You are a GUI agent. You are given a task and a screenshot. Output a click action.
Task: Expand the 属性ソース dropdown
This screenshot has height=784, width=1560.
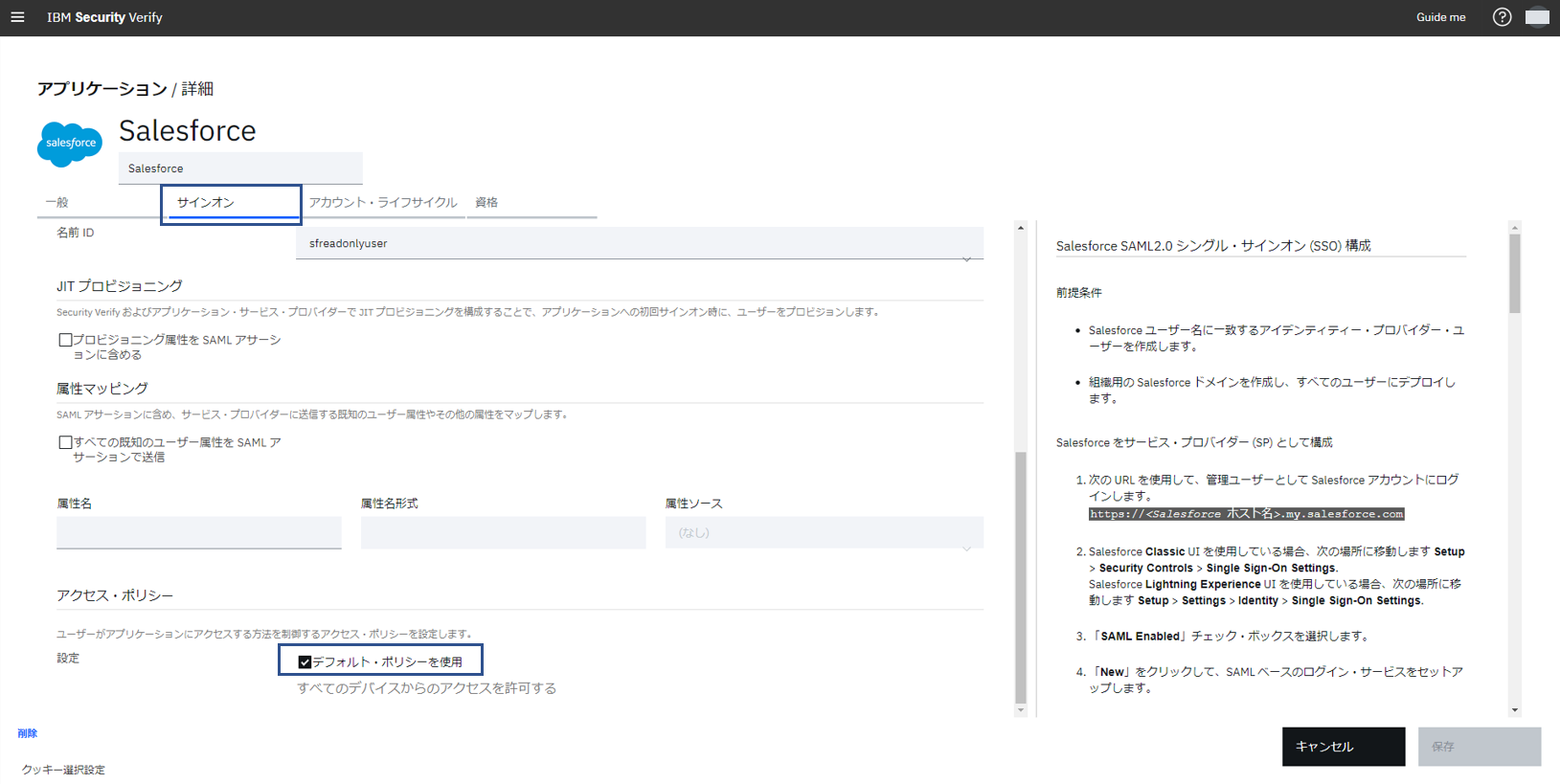click(825, 532)
